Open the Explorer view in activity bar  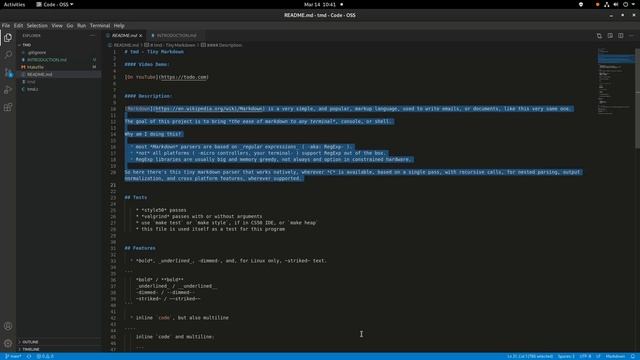tap(8, 38)
